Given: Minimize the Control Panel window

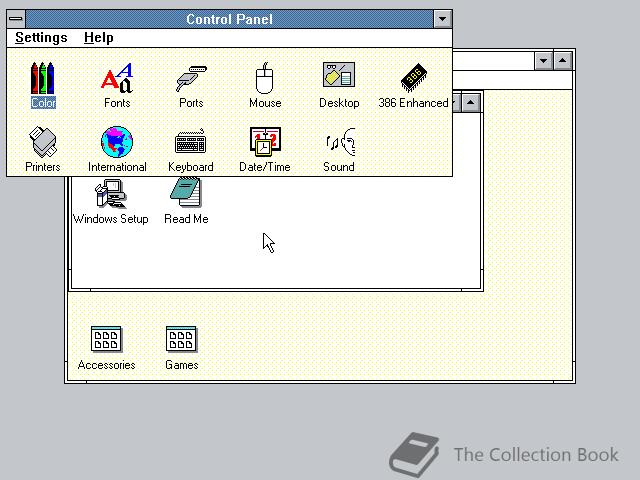Looking at the screenshot, I should point(442,19).
